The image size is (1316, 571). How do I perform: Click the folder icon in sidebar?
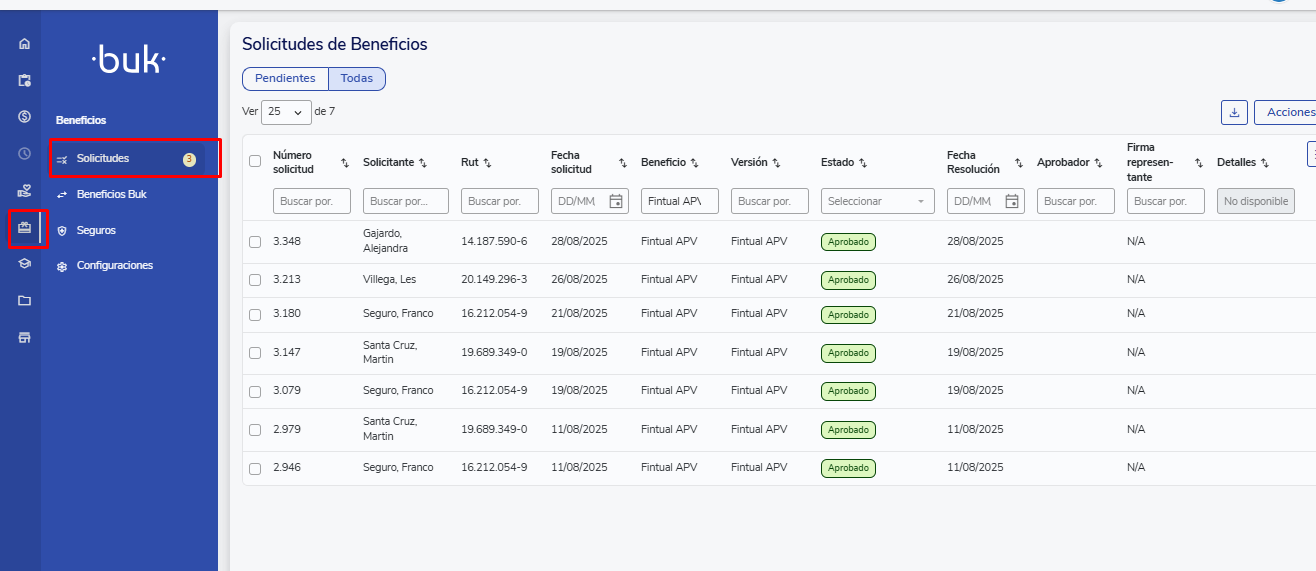[25, 300]
